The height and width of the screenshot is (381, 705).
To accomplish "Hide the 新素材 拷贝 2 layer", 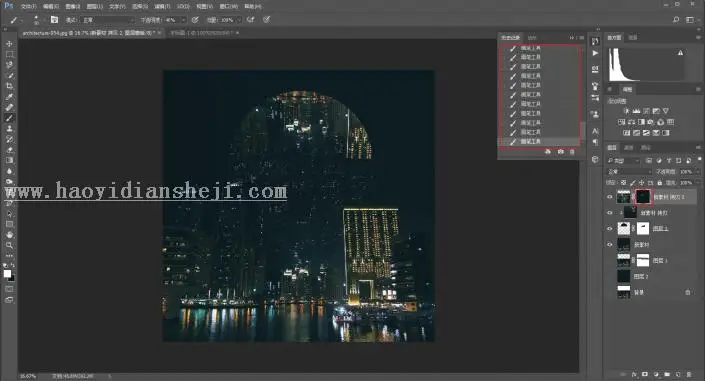I will click(x=610, y=197).
